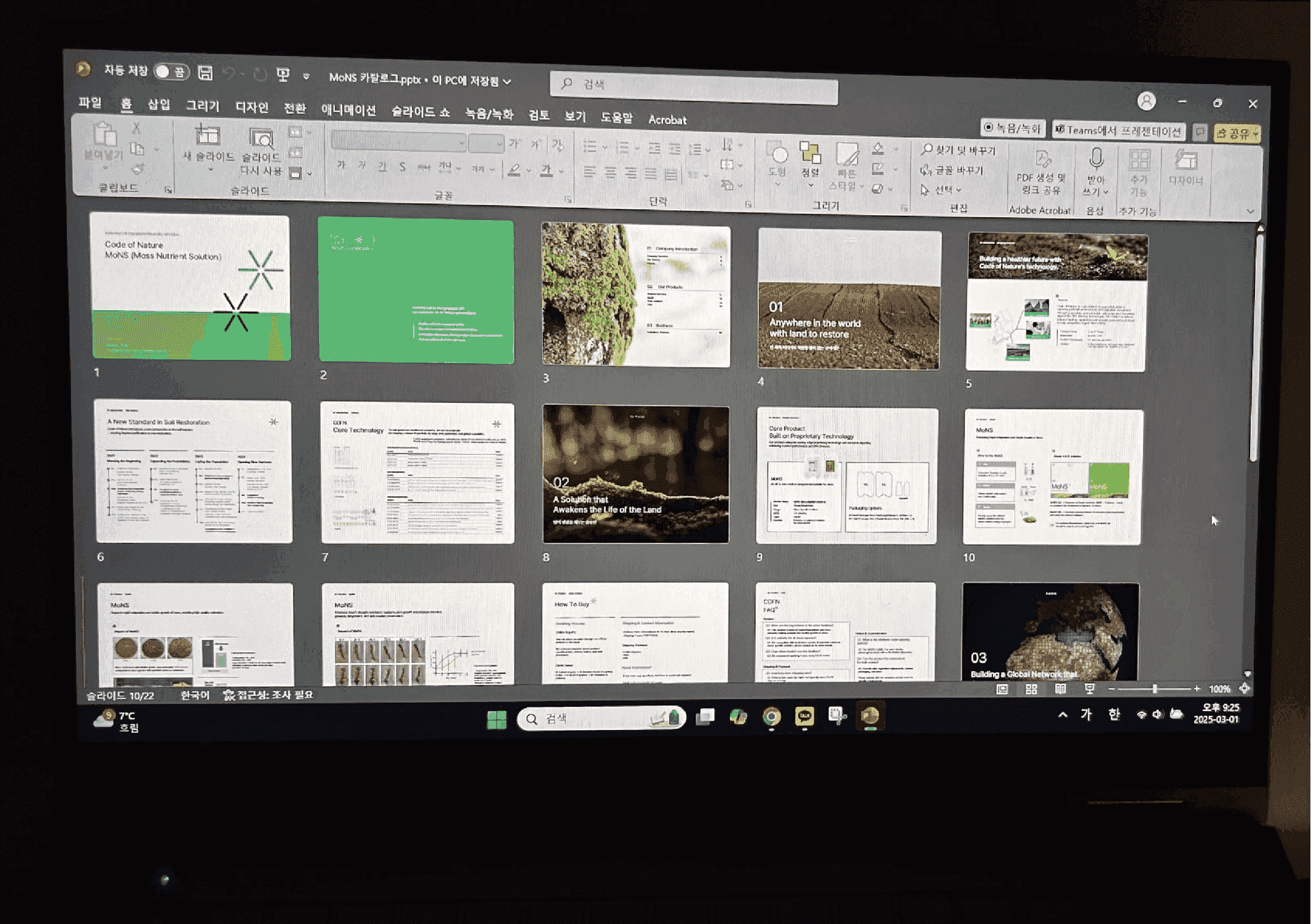This screenshot has height=924, width=1311.
Task: Toggle text Shadow (S) formatting button
Action: point(402,167)
